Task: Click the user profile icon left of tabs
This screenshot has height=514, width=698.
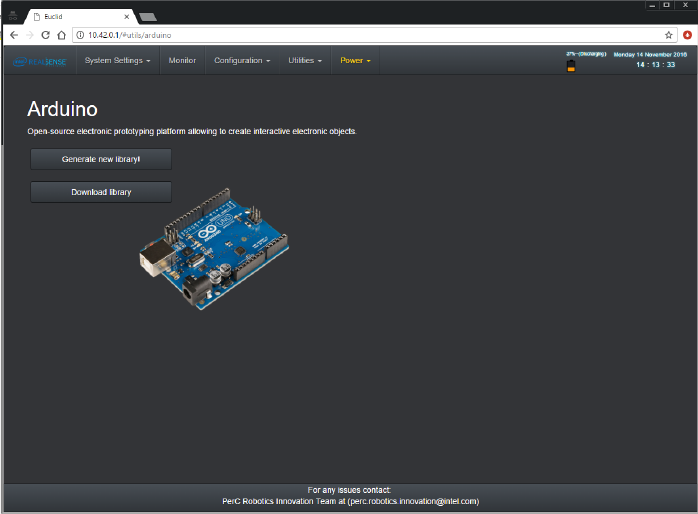Action: (13, 16)
